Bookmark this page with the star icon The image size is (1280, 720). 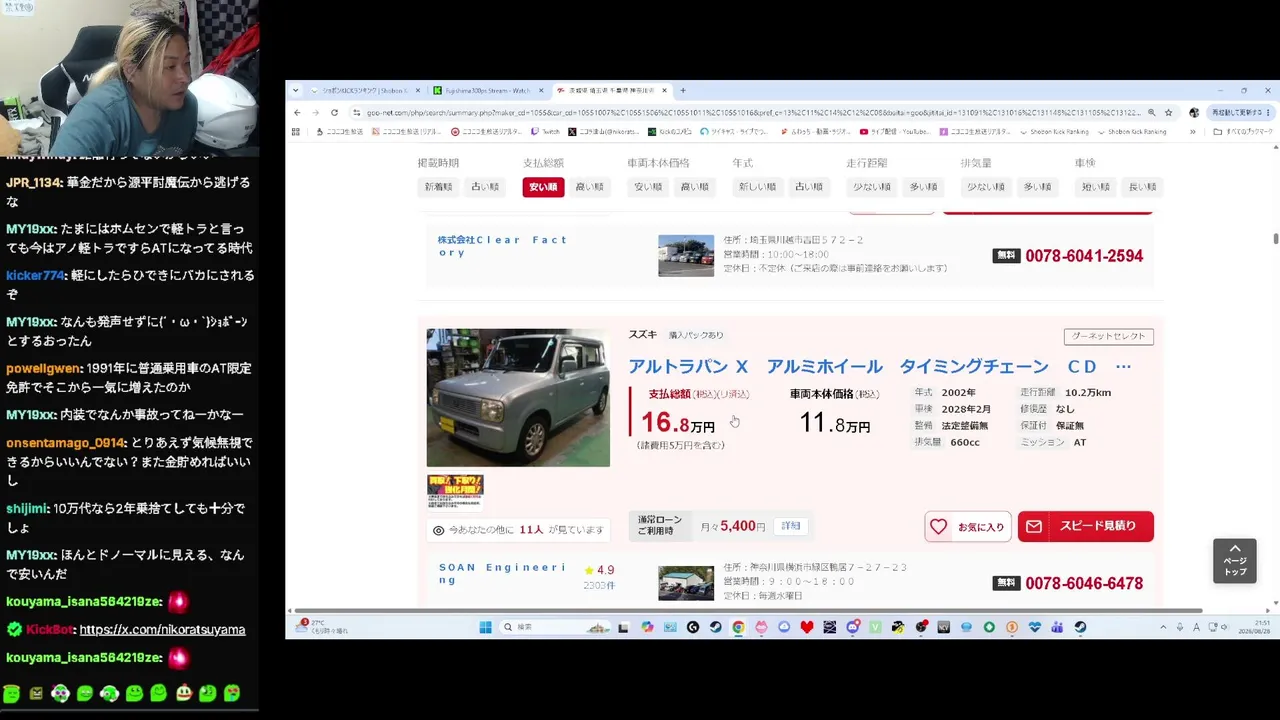pyautogui.click(x=1168, y=113)
